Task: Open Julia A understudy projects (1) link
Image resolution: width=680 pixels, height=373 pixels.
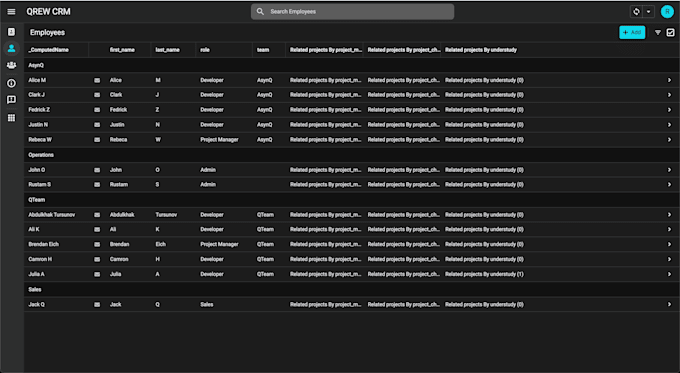Action: (484, 274)
